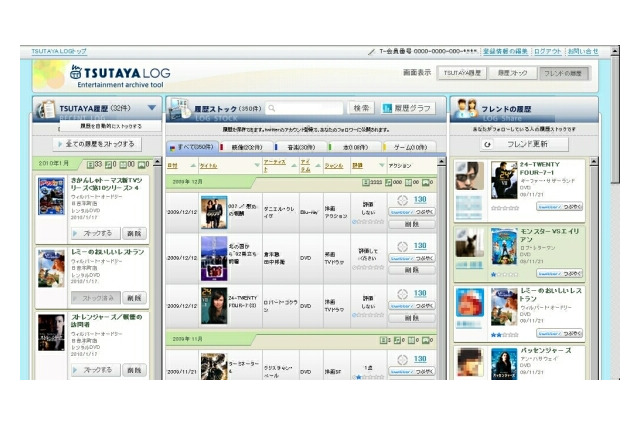Click ストックする for きかんしゃトーマス
The width and height of the screenshot is (640, 426).
click(96, 233)
